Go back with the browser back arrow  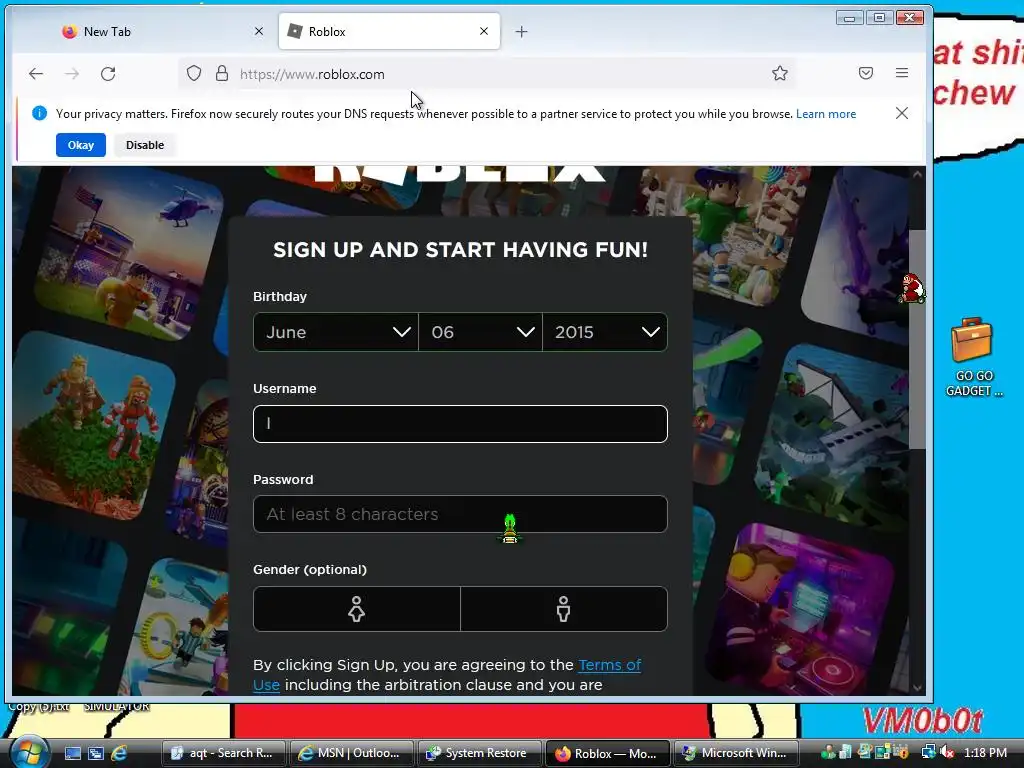coord(36,74)
